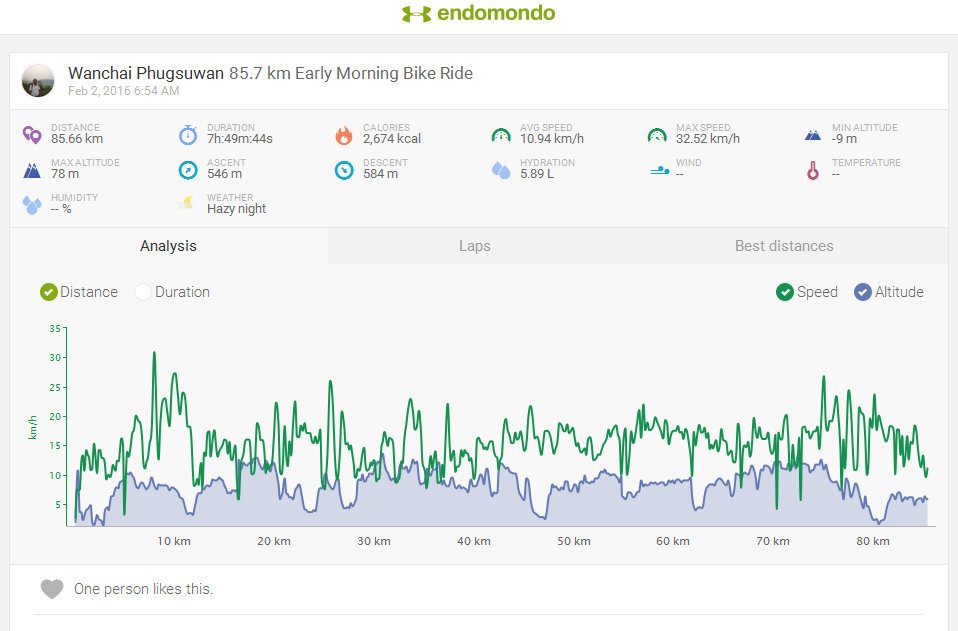Click the duration stopwatch icon
958x631 pixels.
[x=188, y=134]
